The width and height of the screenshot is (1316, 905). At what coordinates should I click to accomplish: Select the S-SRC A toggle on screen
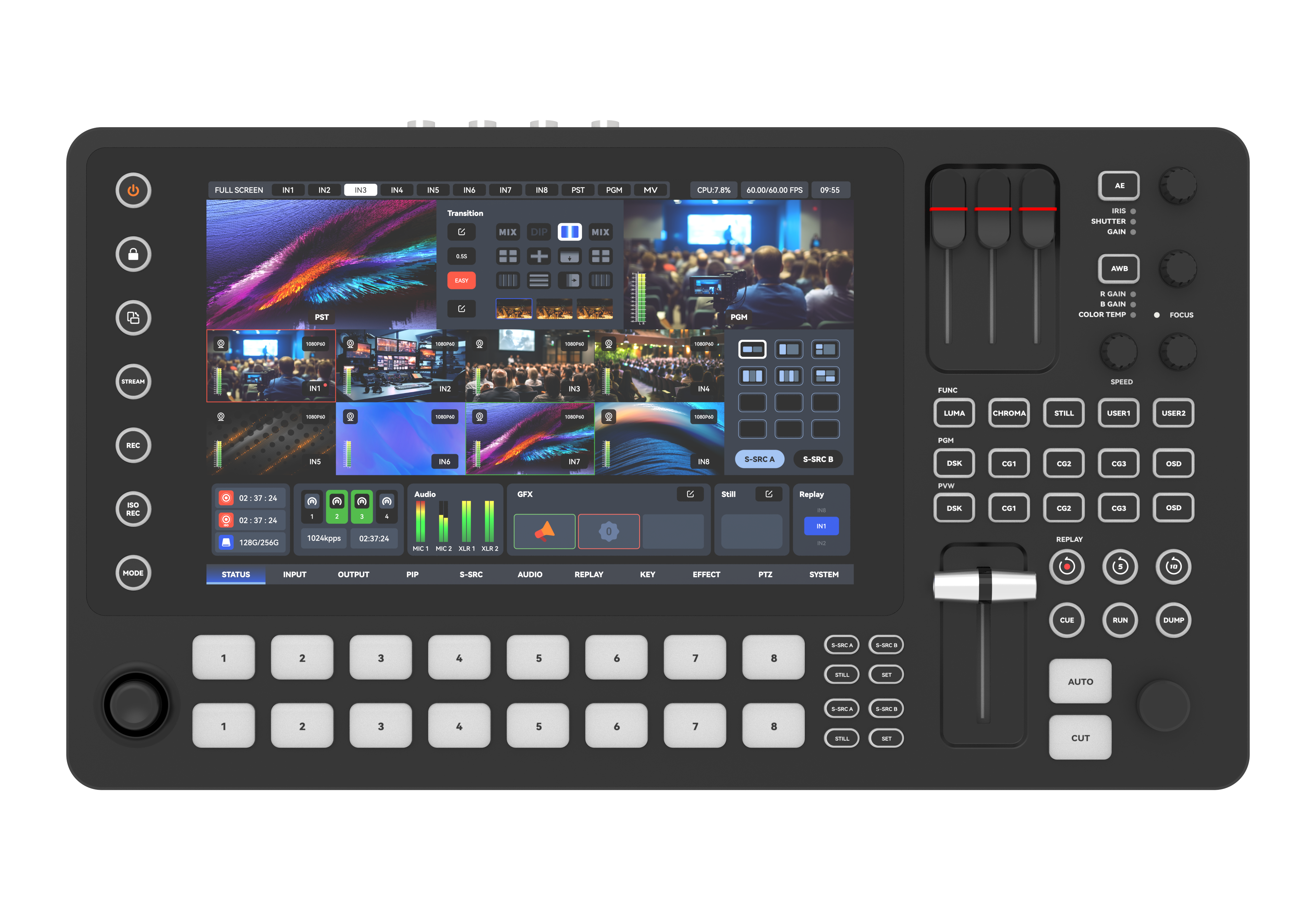click(759, 459)
